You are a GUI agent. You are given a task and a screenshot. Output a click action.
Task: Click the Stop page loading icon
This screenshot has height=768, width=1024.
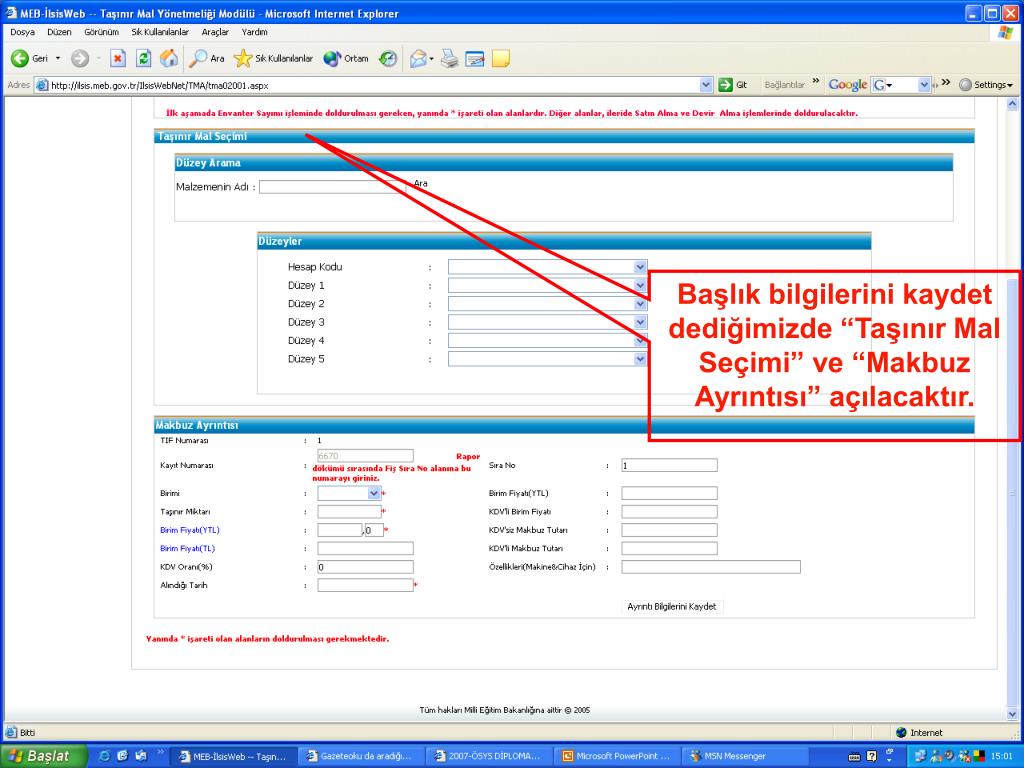coord(117,58)
